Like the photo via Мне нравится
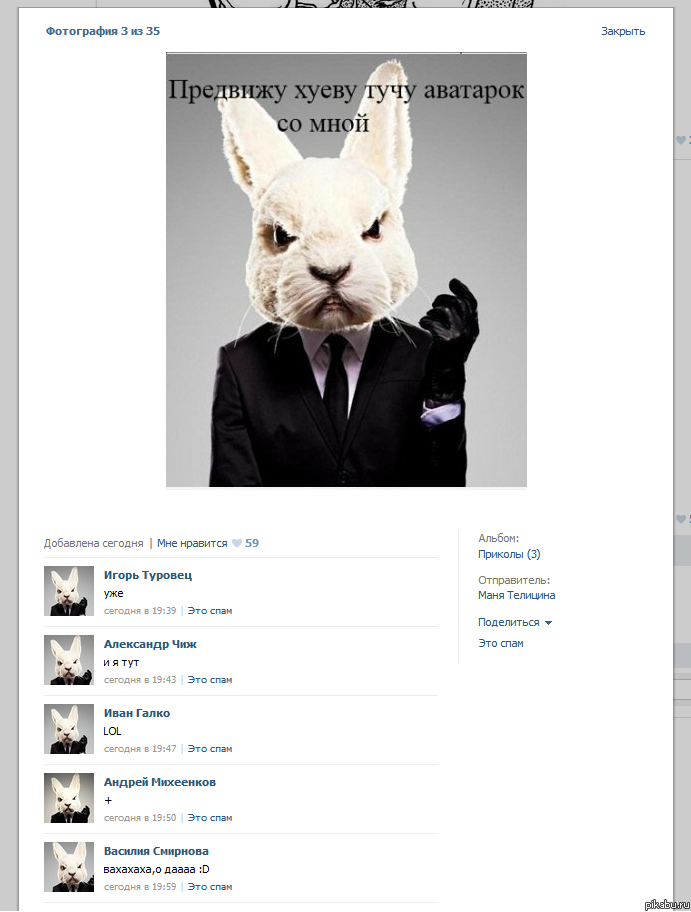Viewport: 691px width, 912px height. point(192,544)
